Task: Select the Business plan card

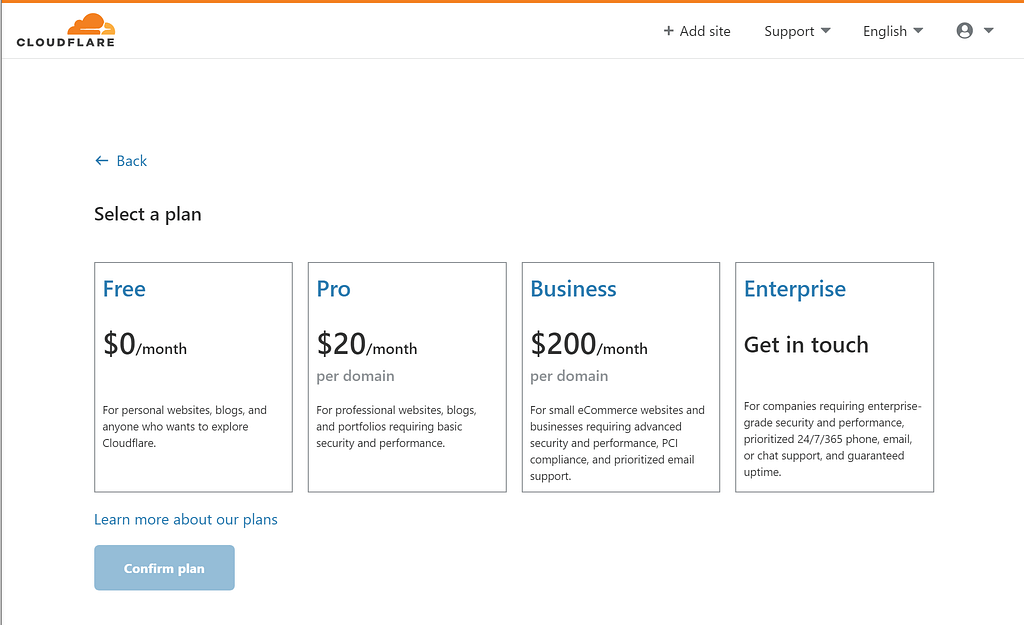Action: (621, 377)
